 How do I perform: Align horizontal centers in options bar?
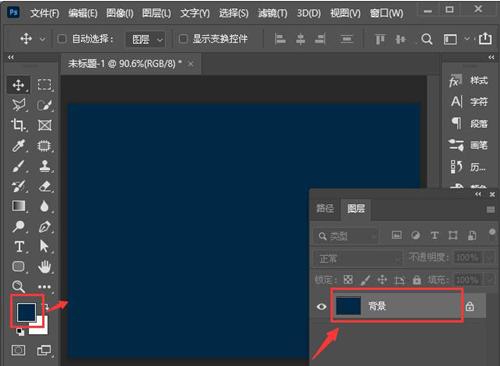pyautogui.click(x=300, y=39)
